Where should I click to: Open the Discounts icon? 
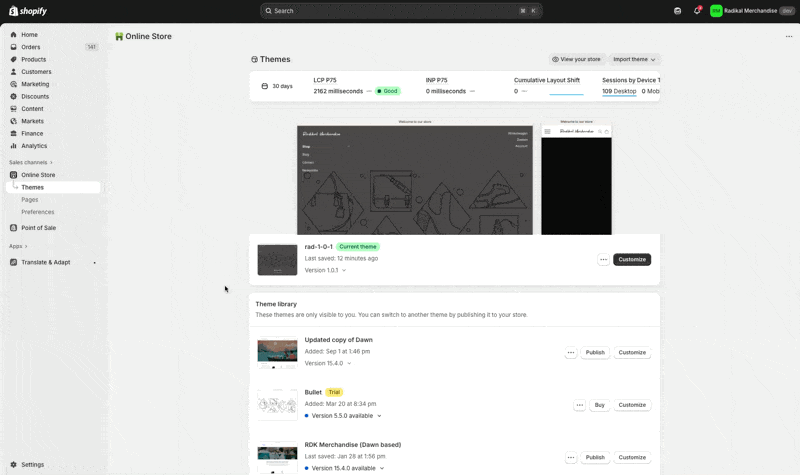[13, 96]
